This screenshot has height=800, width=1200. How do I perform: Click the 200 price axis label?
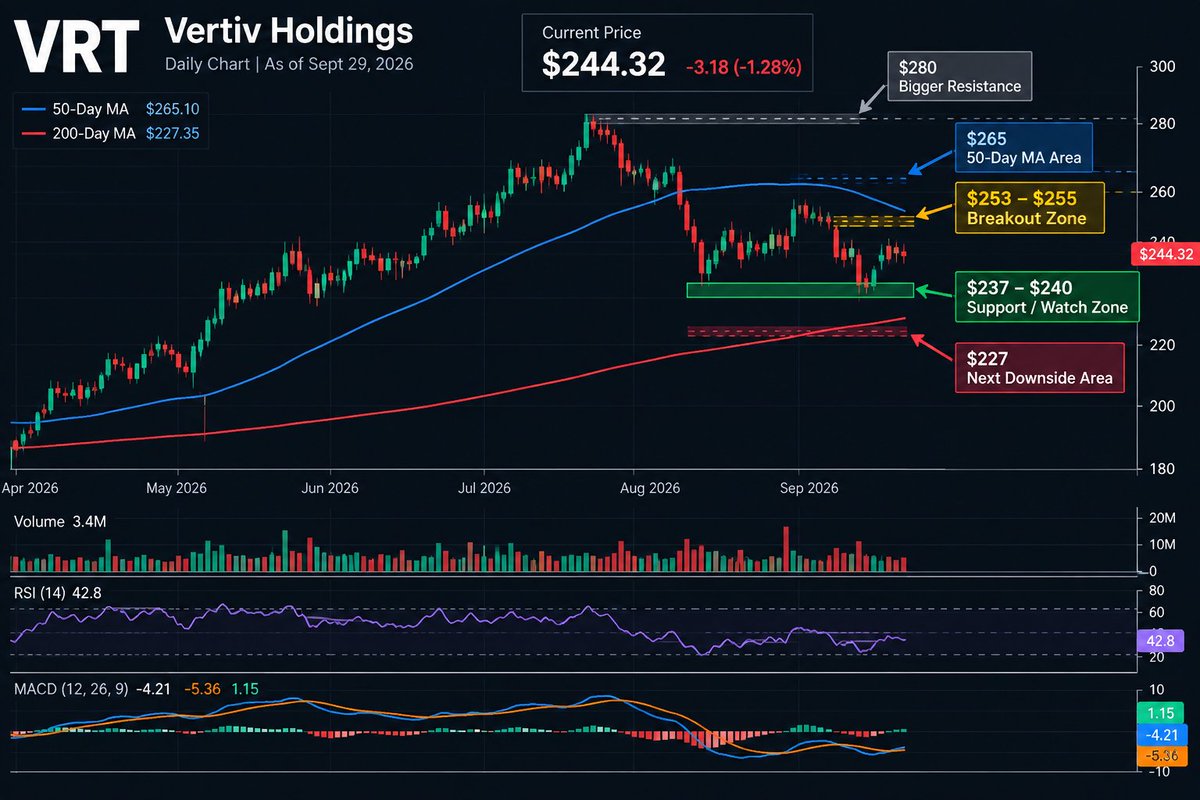pyautogui.click(x=1163, y=406)
